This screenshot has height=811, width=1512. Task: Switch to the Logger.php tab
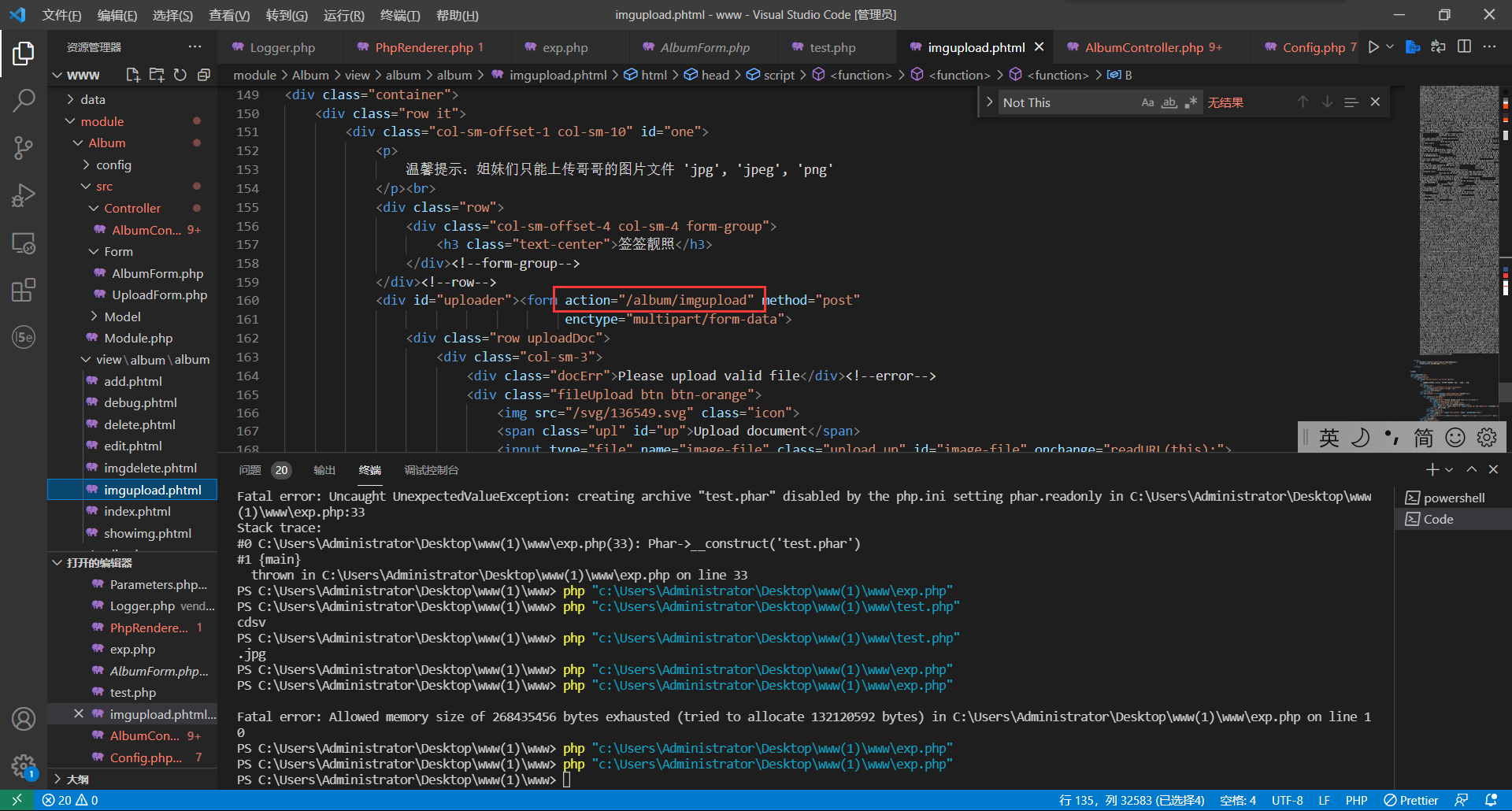[282, 47]
